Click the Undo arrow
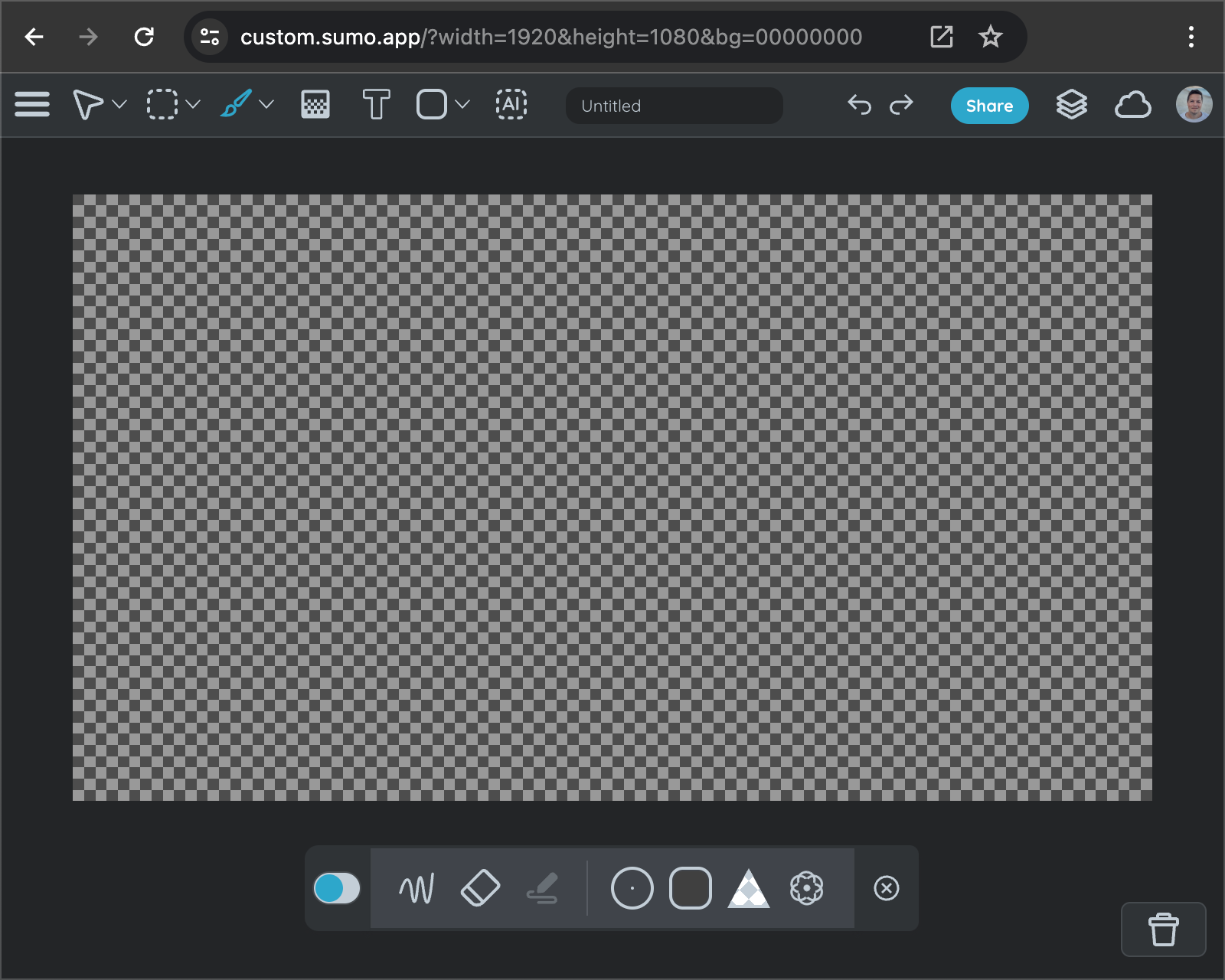This screenshot has width=1225, height=980. (x=858, y=106)
